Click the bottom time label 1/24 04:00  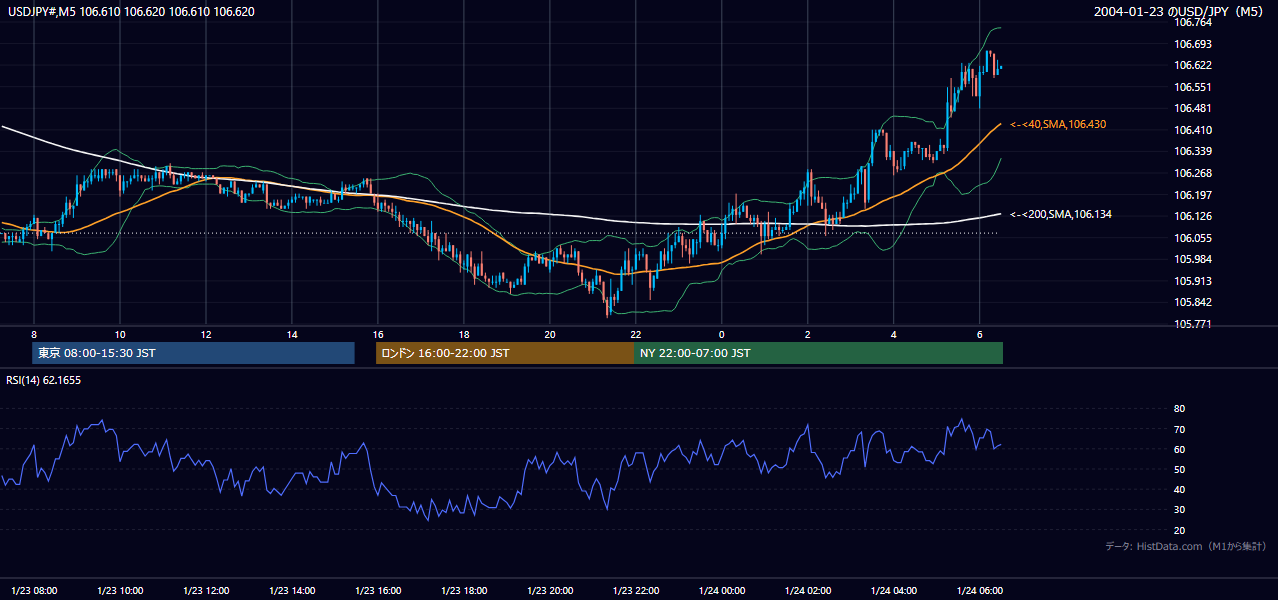tap(894, 590)
